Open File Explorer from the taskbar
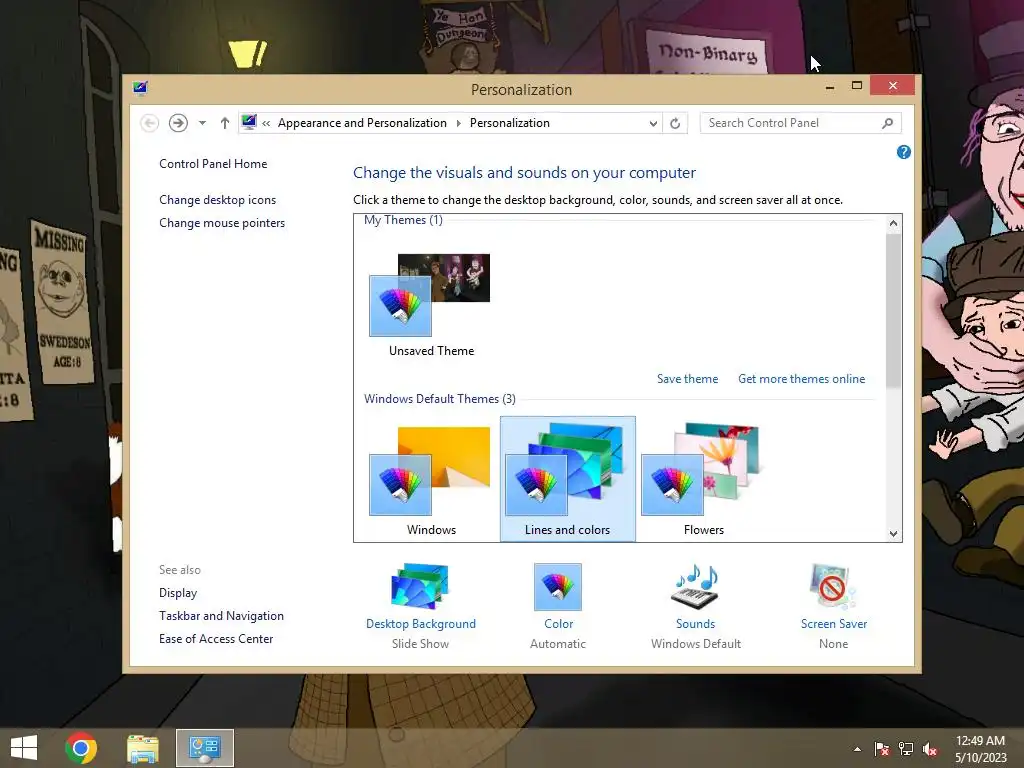This screenshot has height=768, width=1024. [x=142, y=748]
